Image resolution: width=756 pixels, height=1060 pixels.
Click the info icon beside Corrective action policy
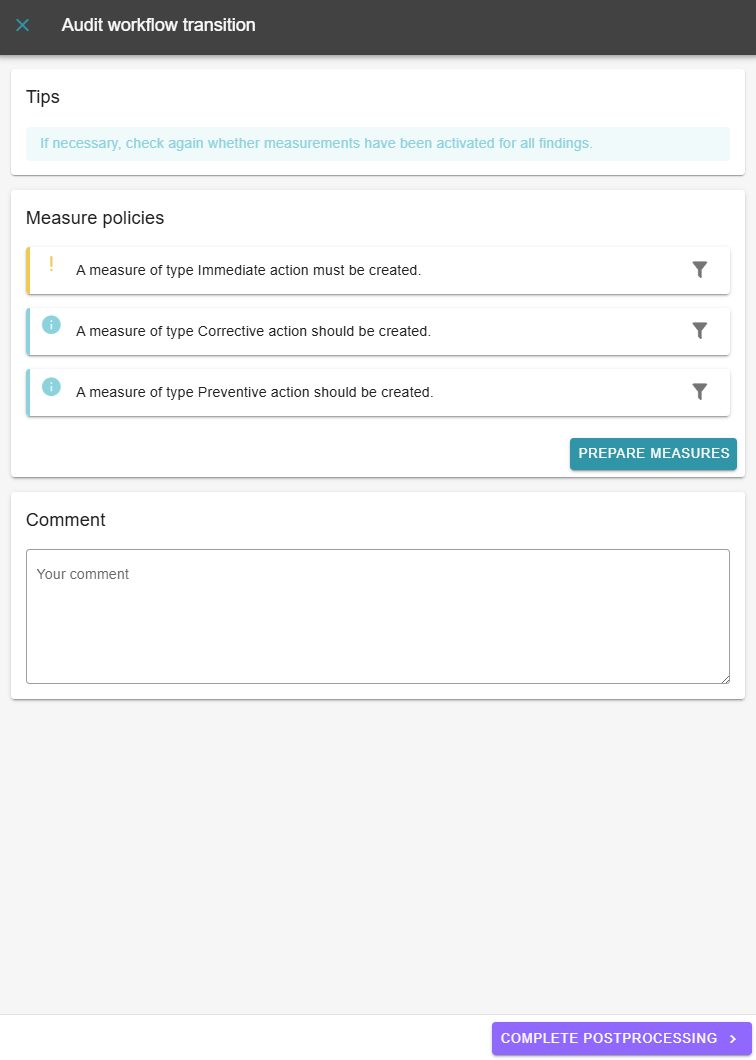tap(51, 325)
